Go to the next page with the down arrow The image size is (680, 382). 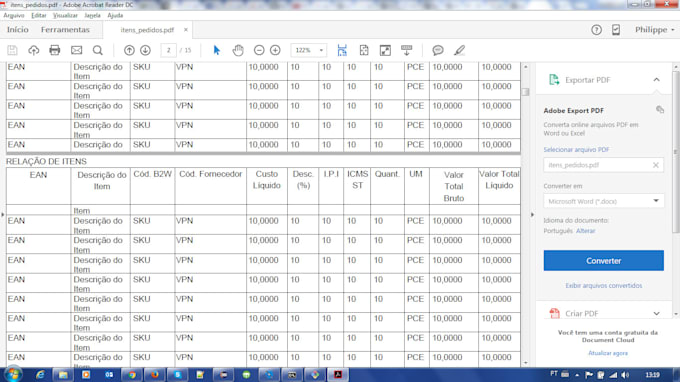coord(145,50)
